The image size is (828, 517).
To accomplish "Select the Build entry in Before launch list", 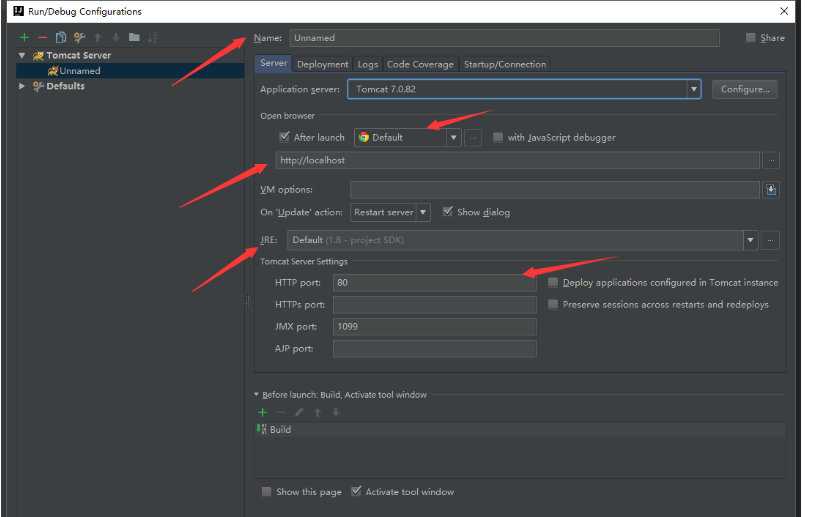I will (x=520, y=429).
